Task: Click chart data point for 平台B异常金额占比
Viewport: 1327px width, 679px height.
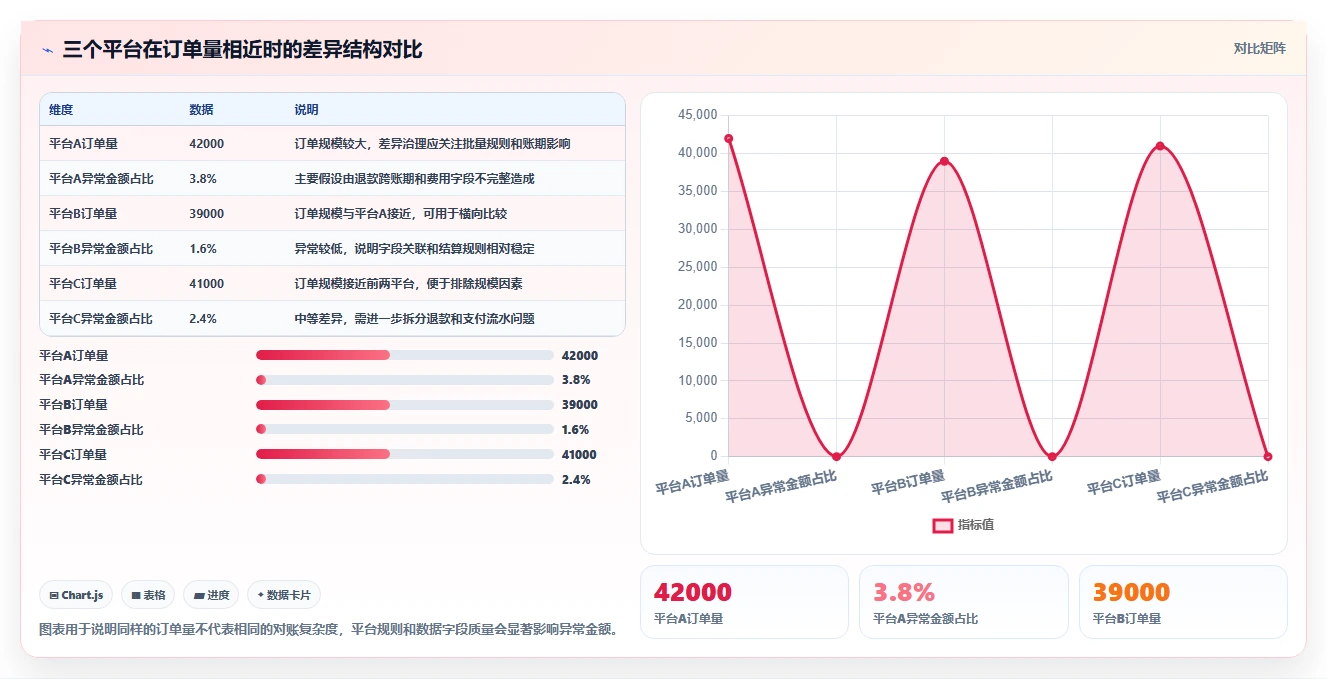Action: tap(1052, 457)
